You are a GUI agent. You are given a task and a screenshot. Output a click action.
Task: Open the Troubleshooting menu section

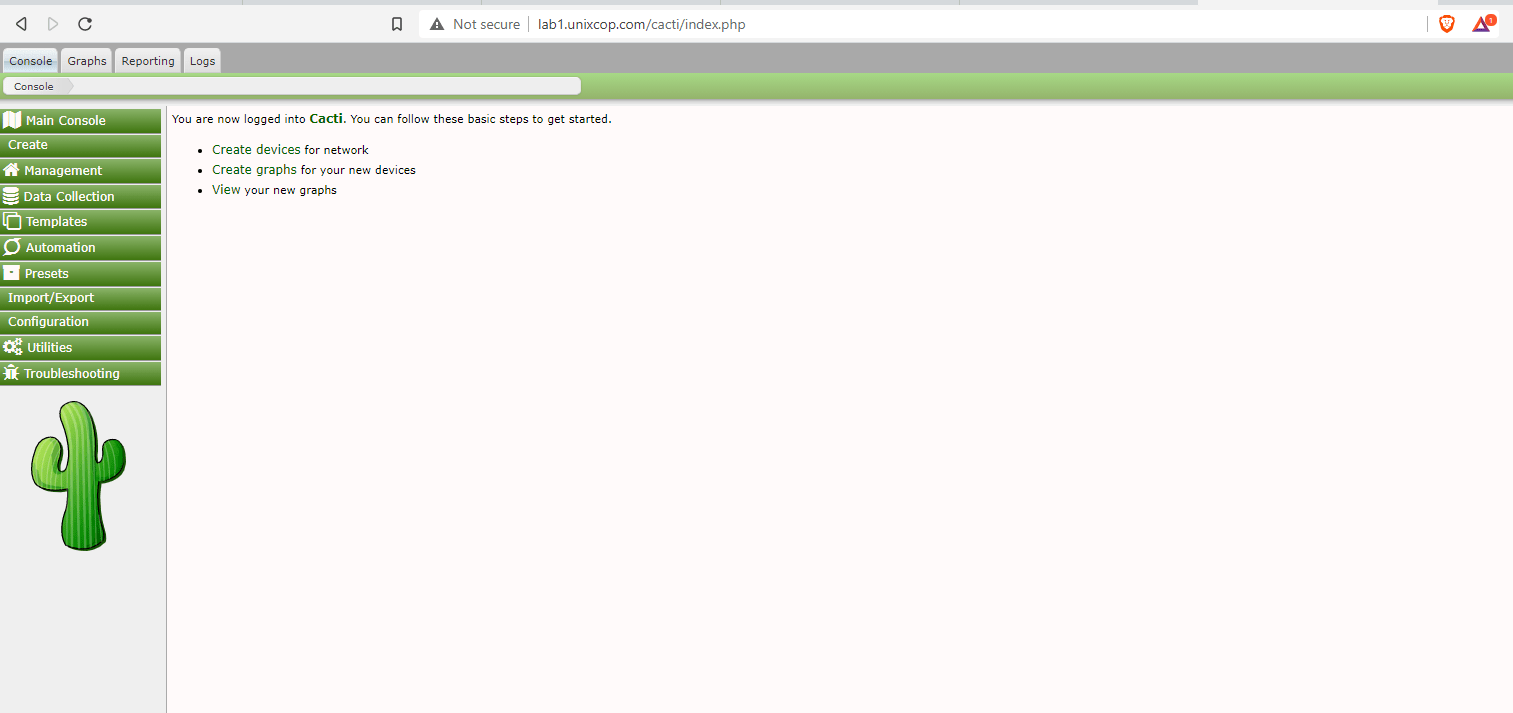pyautogui.click(x=80, y=373)
